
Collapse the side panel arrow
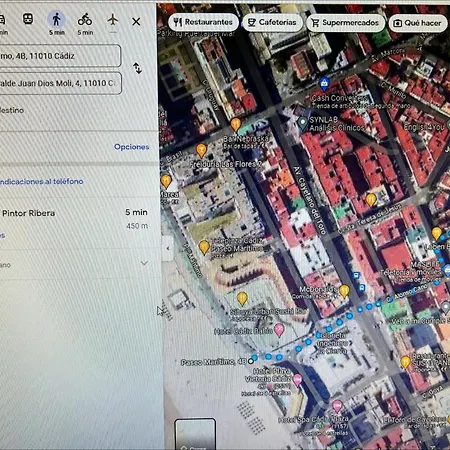pyautogui.click(x=168, y=248)
